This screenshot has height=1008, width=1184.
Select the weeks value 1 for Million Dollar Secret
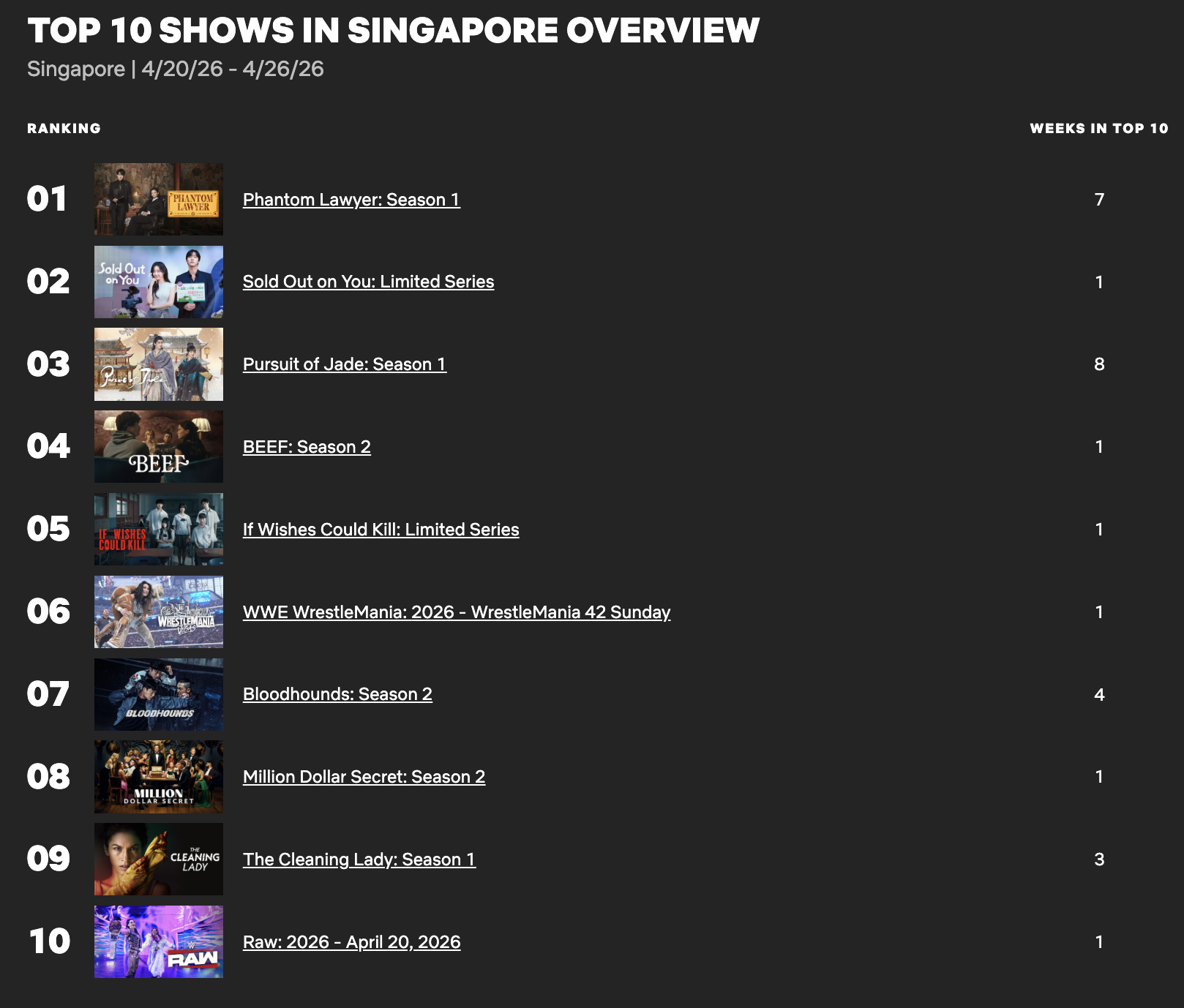point(1099,777)
